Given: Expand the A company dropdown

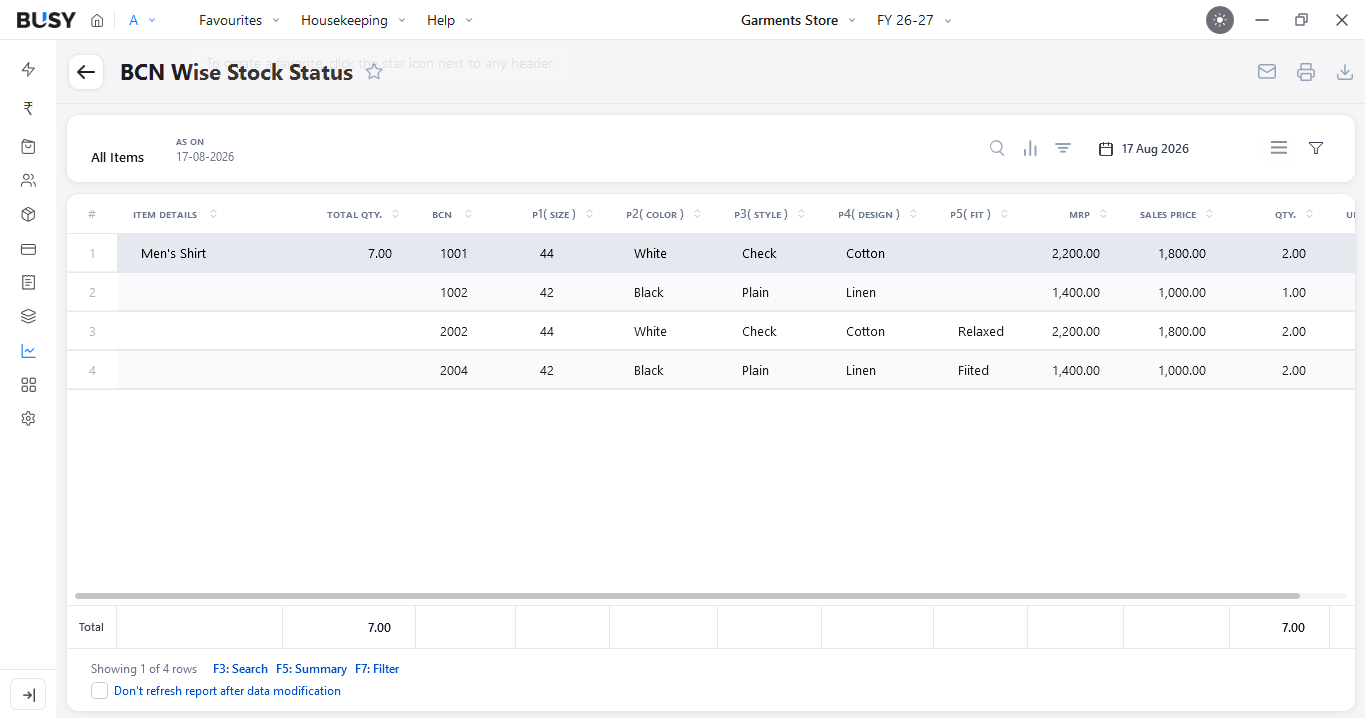Looking at the screenshot, I should pyautogui.click(x=142, y=20).
